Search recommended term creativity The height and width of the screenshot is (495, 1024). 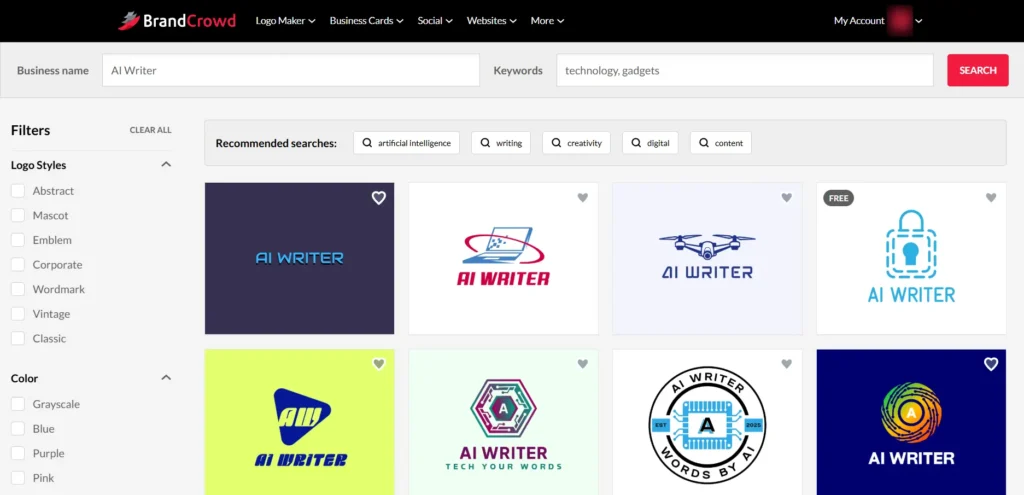coord(576,143)
